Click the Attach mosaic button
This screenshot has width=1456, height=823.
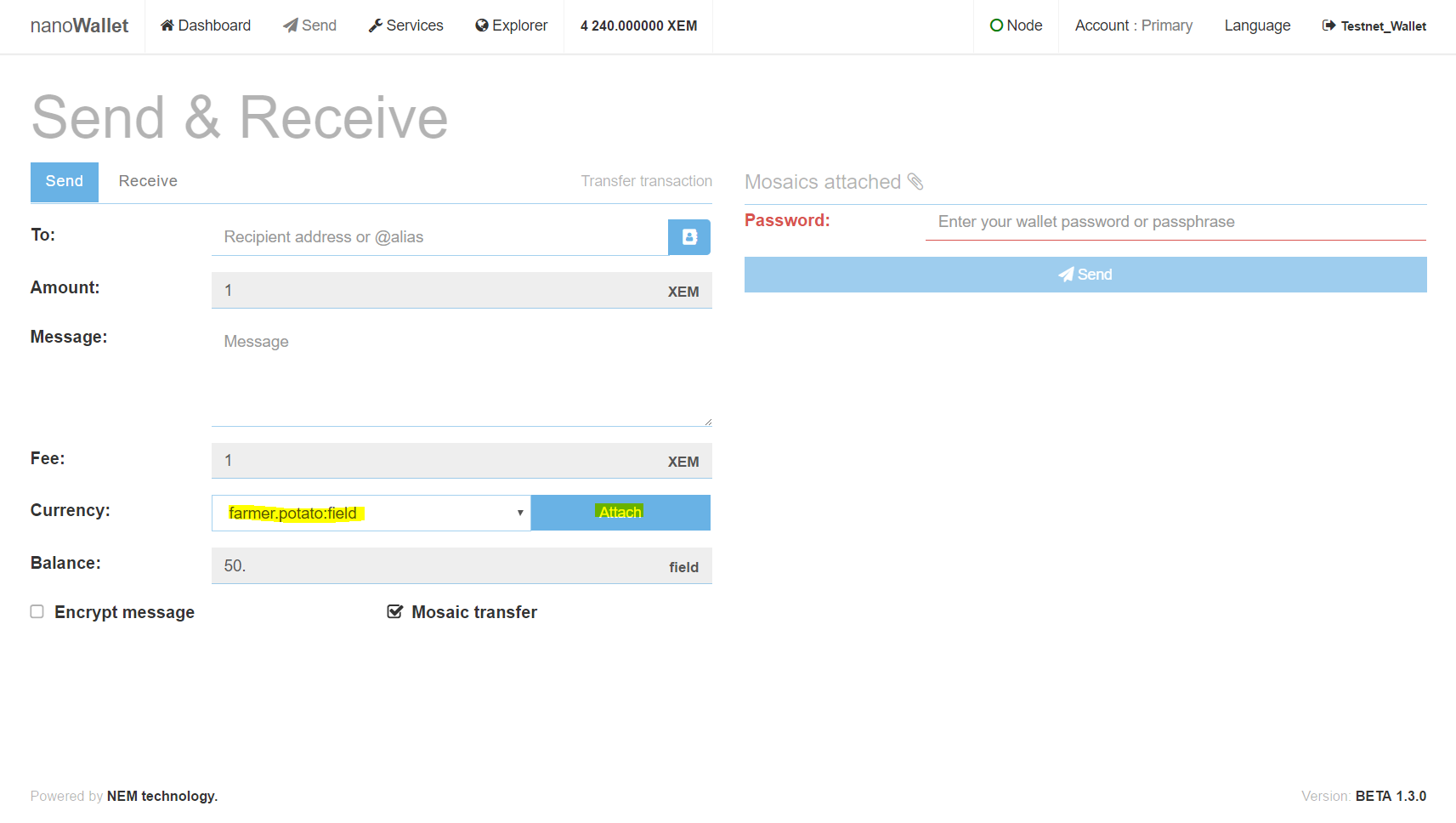620,513
